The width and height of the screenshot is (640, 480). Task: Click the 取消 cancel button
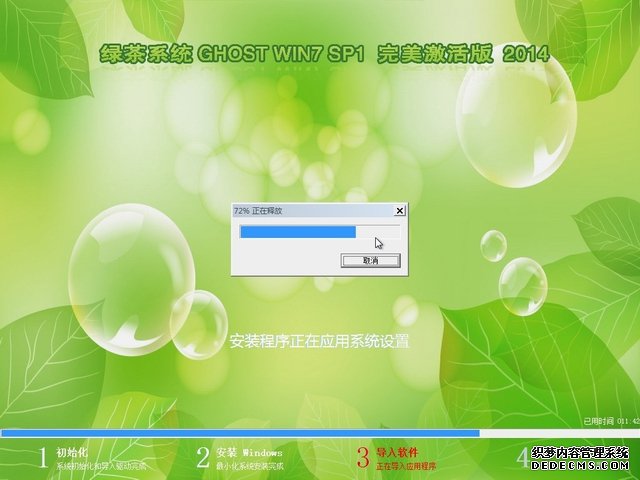point(371,260)
